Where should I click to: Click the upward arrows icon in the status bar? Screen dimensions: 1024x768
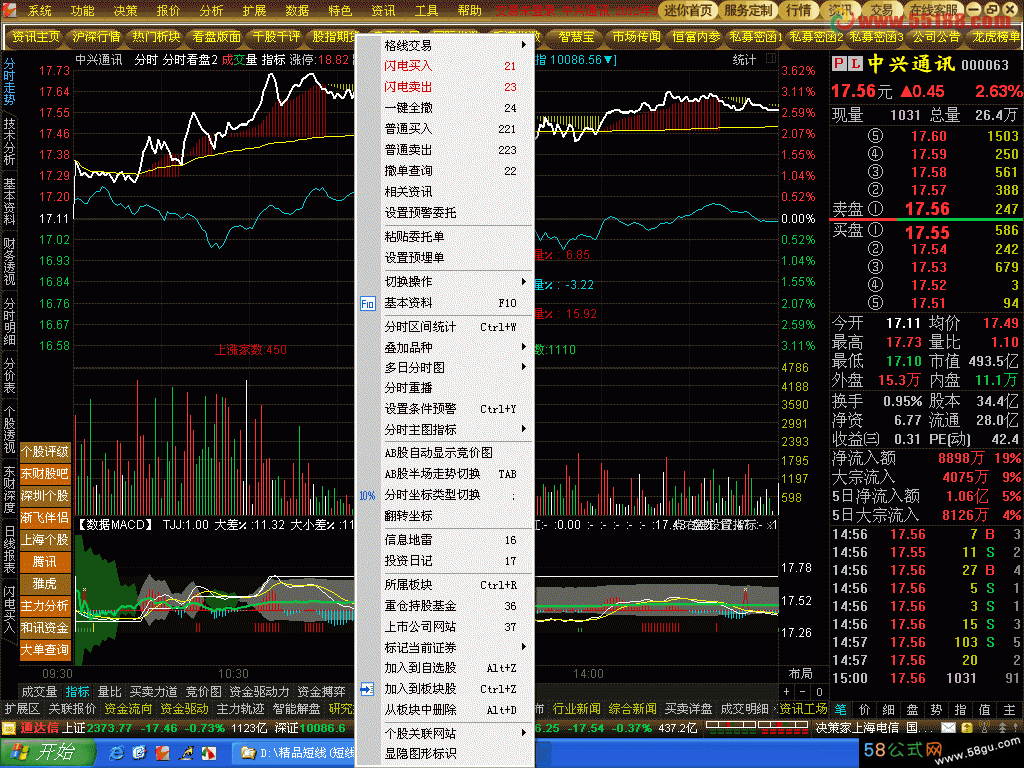1002,728
